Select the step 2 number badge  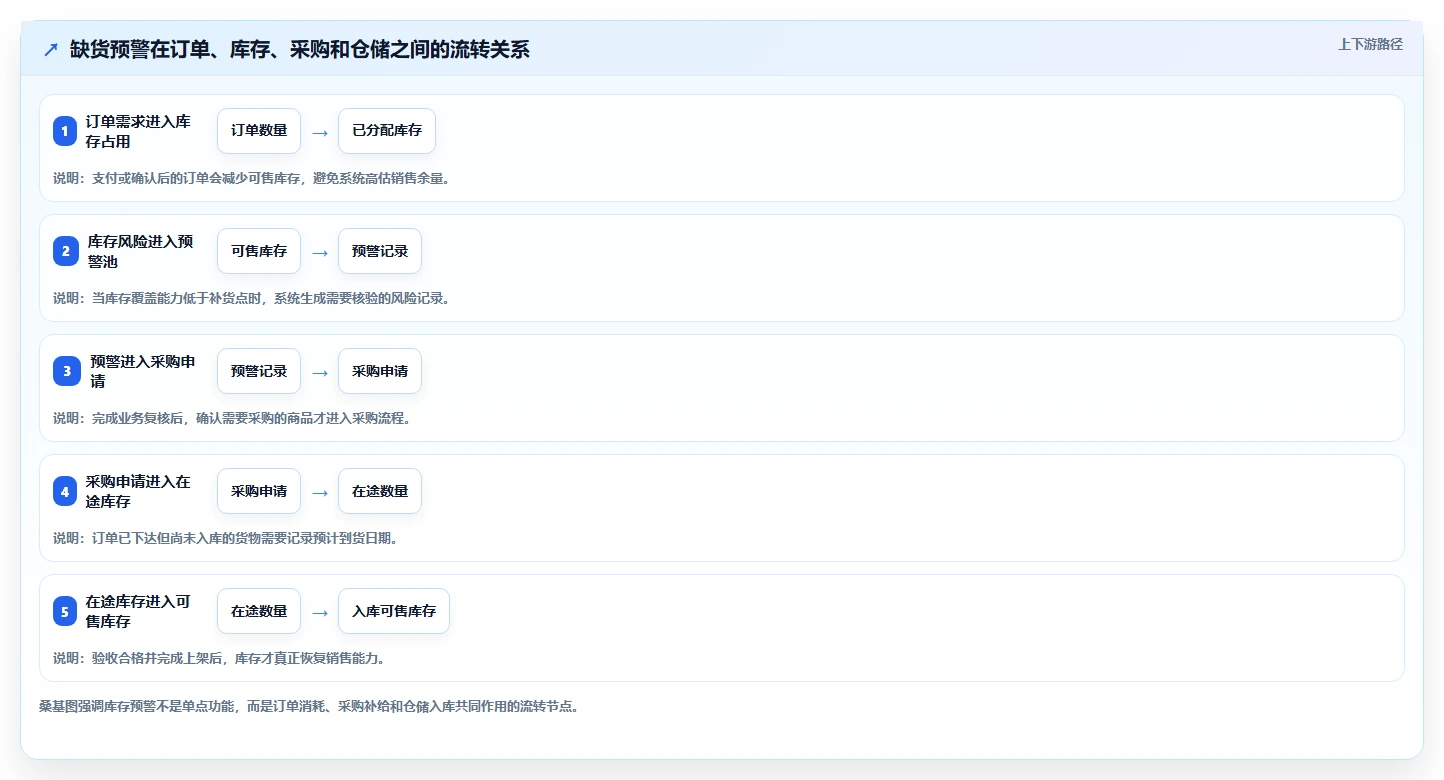pyautogui.click(x=65, y=251)
